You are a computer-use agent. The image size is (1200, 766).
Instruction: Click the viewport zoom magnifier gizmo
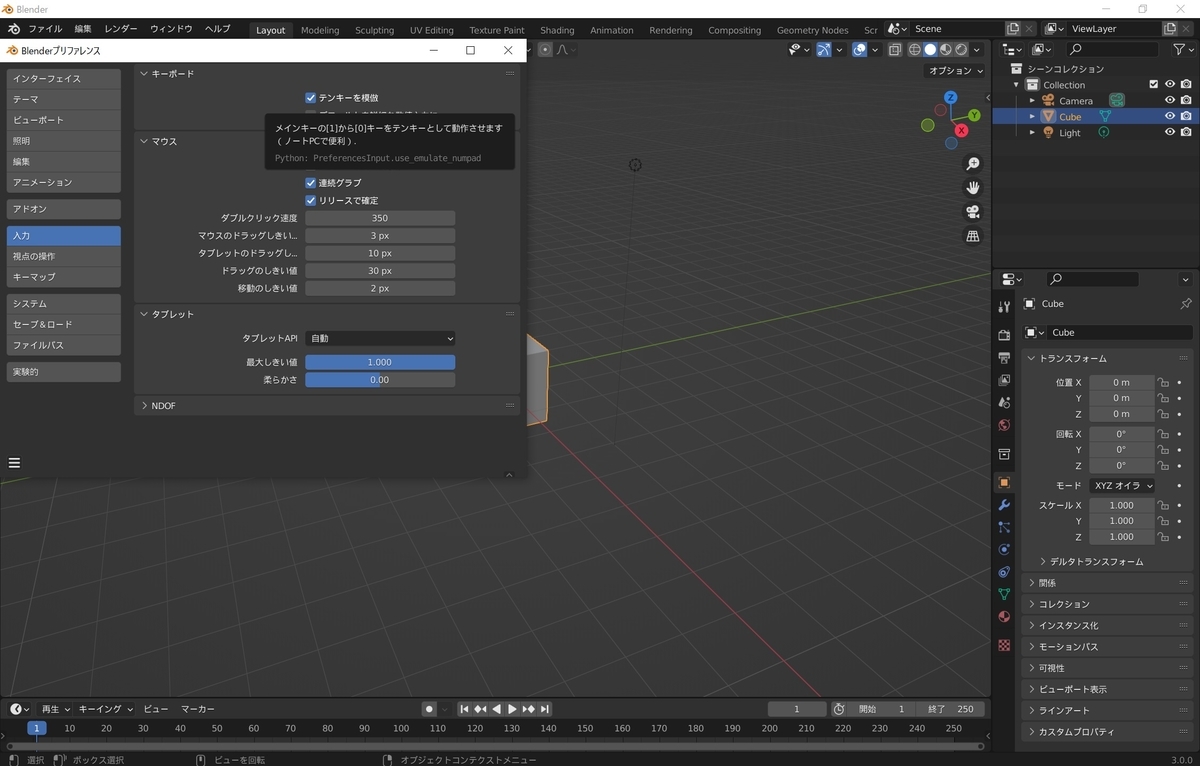pyautogui.click(x=972, y=164)
